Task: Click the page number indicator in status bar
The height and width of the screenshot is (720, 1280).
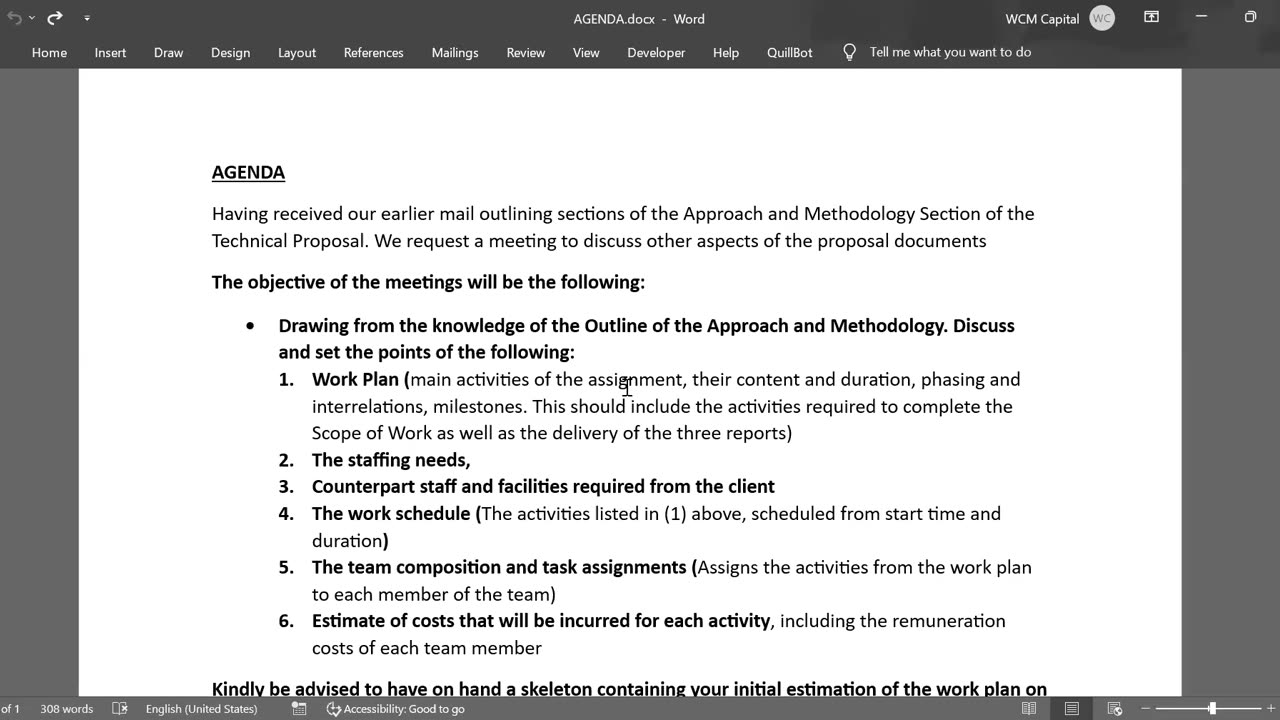Action: point(10,708)
